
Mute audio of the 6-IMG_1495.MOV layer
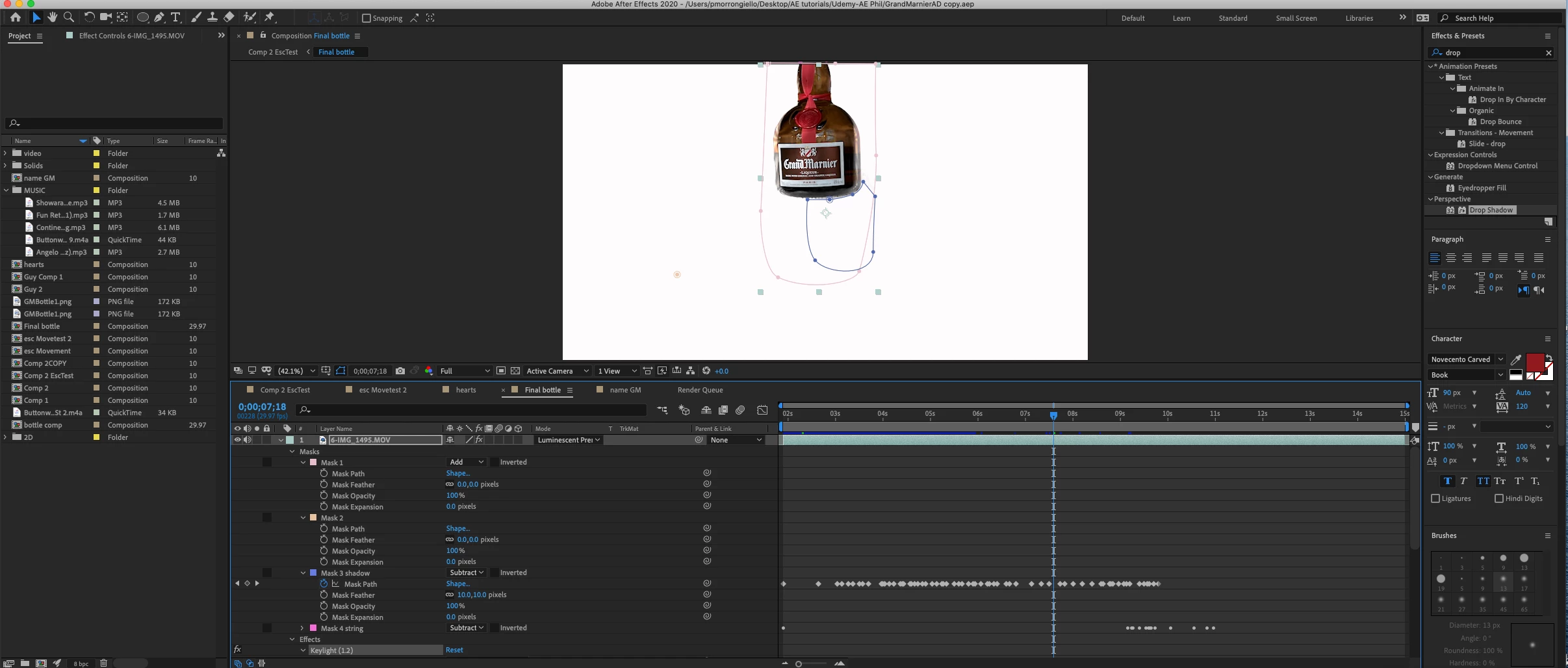click(x=248, y=440)
